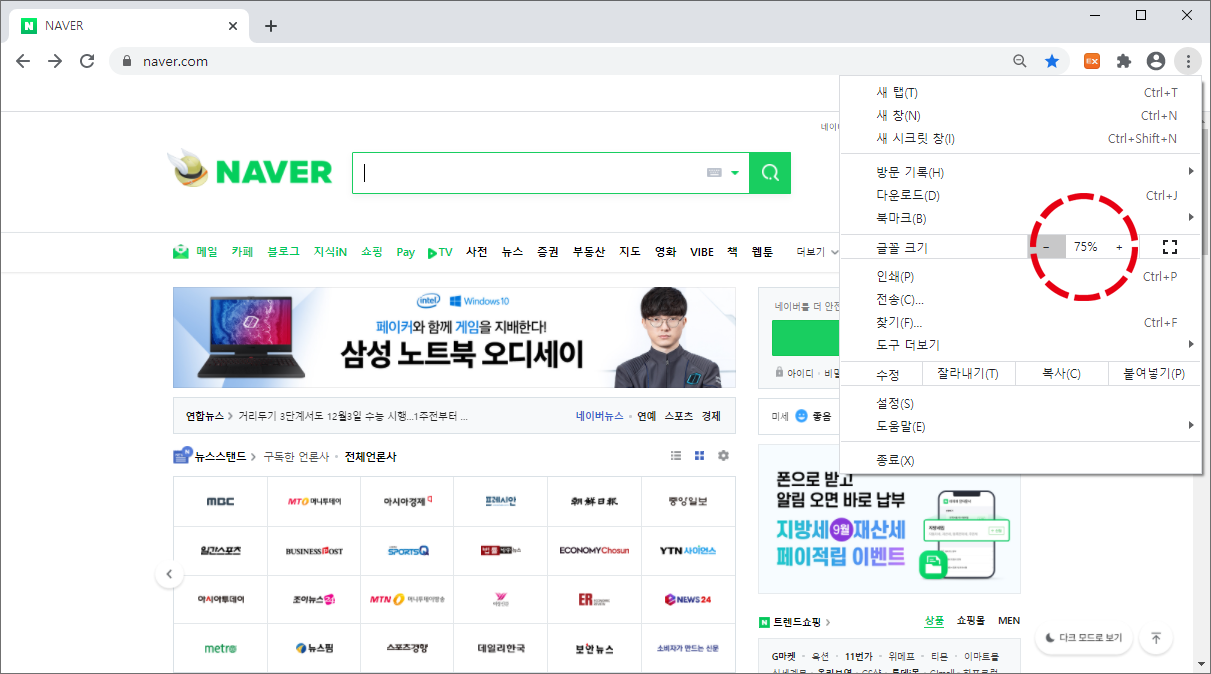This screenshot has height=674, width=1211.
Task: Click 붙여넣기(P) paste button
Action: (x=1154, y=374)
